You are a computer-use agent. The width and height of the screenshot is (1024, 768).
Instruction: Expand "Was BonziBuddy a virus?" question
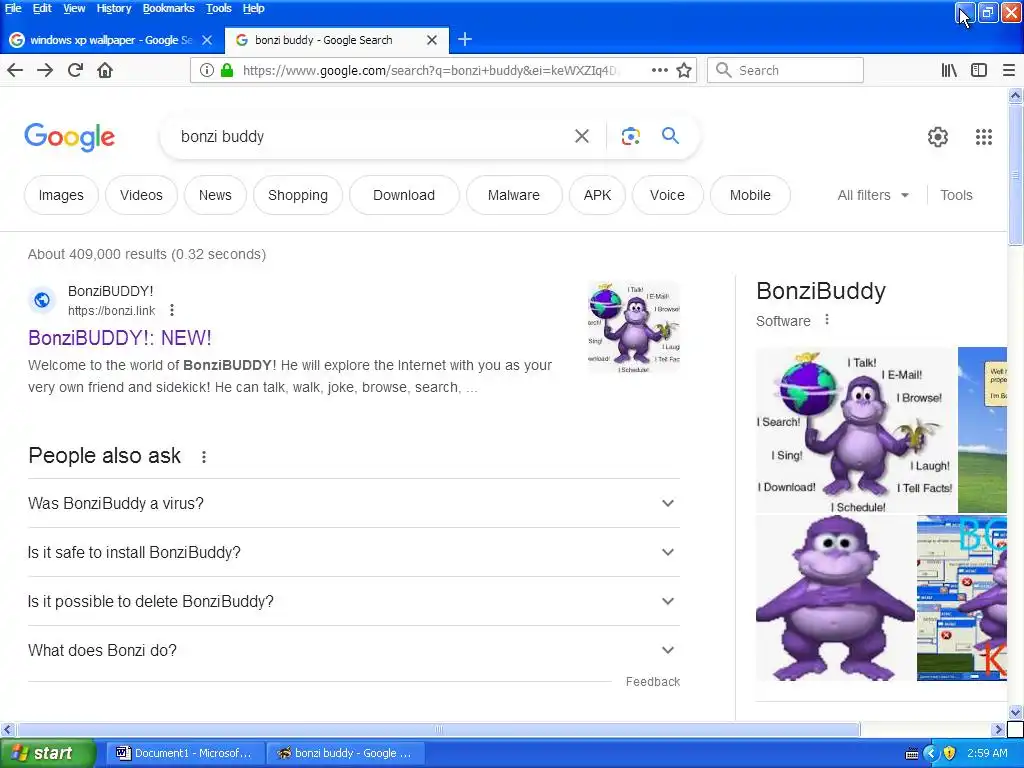coord(353,503)
